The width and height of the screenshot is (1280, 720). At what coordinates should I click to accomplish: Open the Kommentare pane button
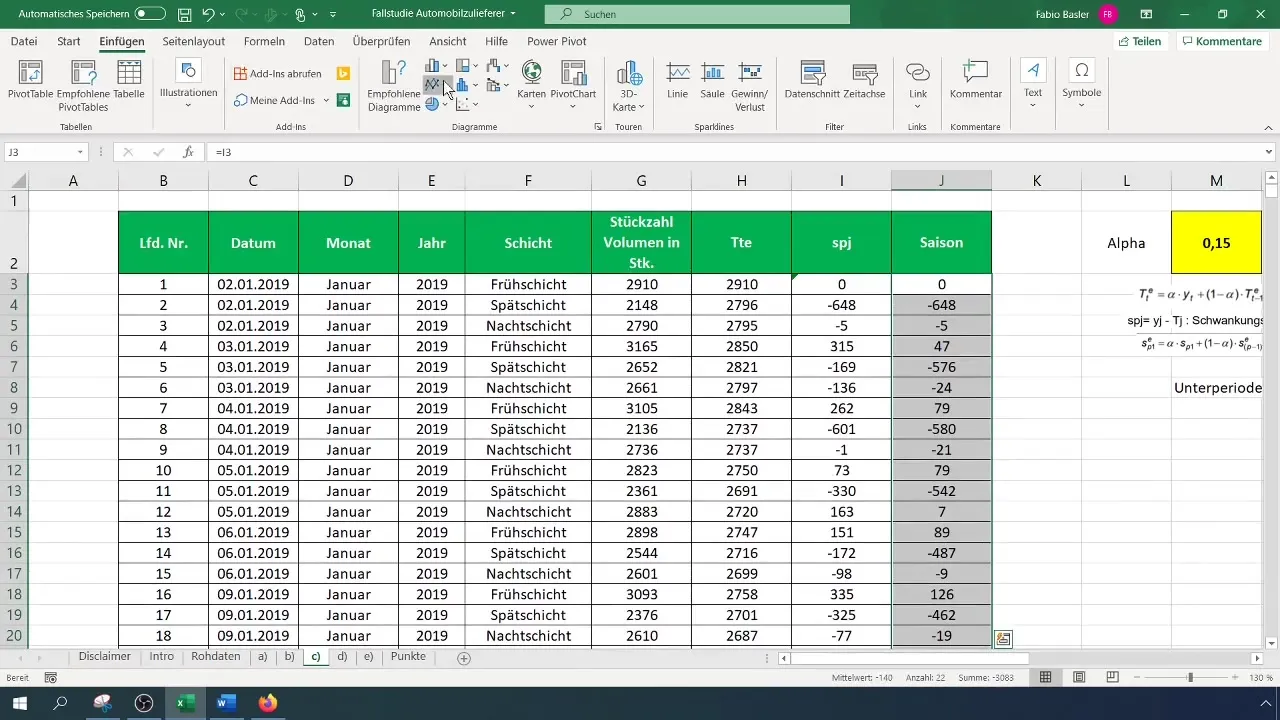[1221, 41]
